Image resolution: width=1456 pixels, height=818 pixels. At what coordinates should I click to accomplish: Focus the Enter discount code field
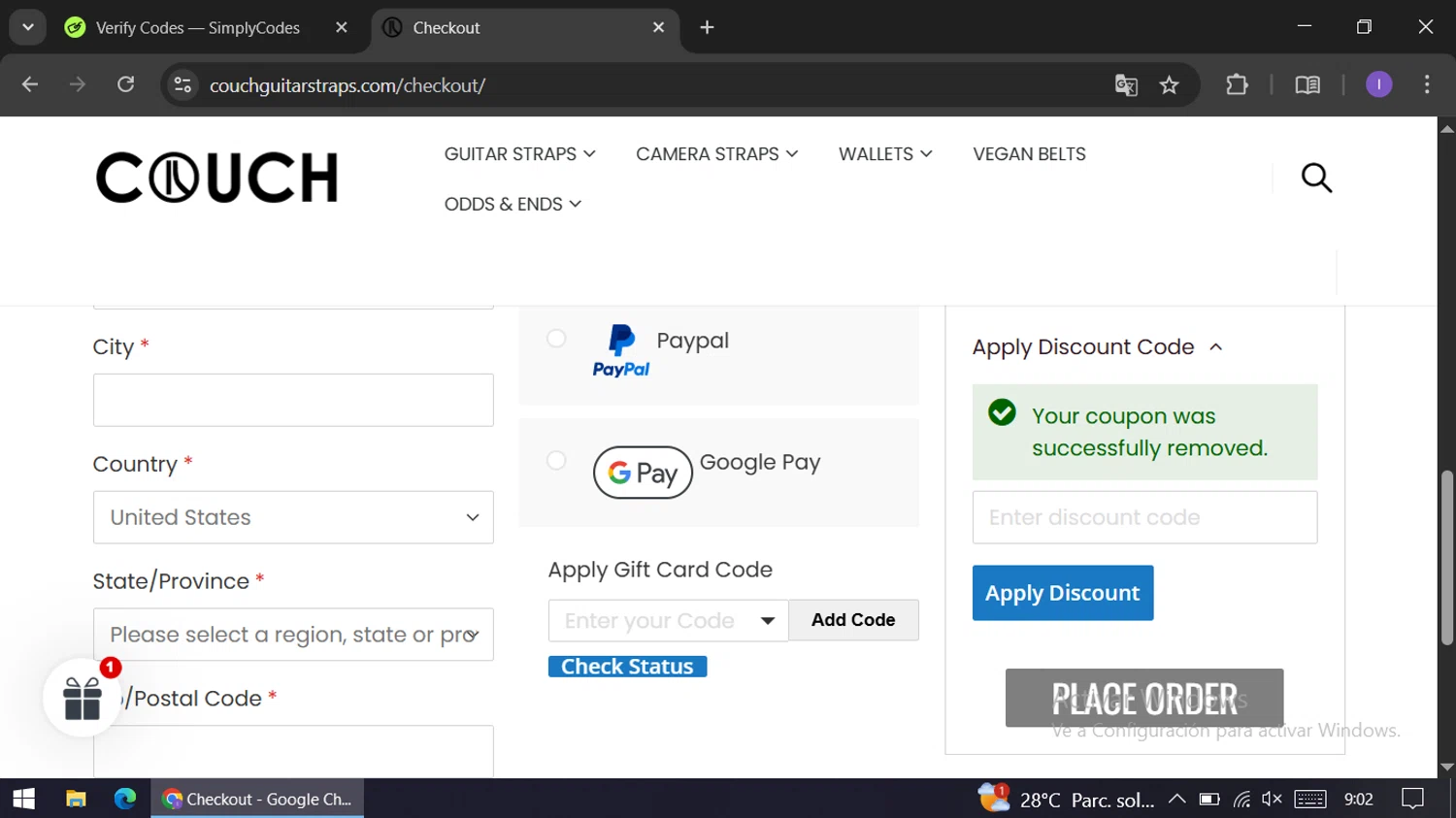1144,517
